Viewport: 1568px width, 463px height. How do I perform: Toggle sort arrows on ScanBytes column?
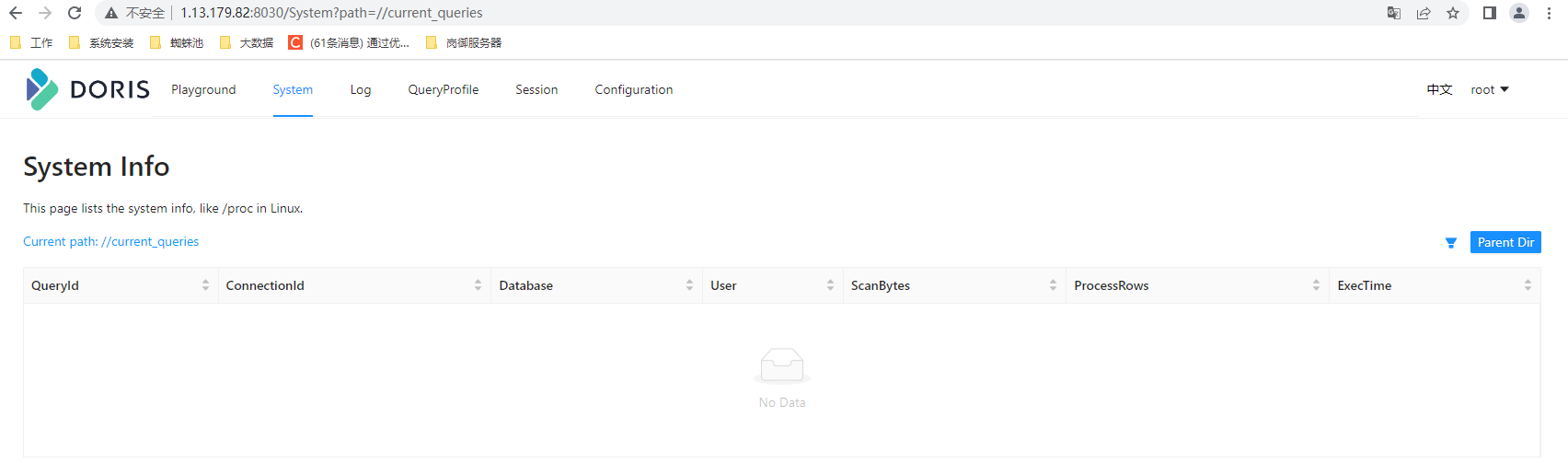1053,285
